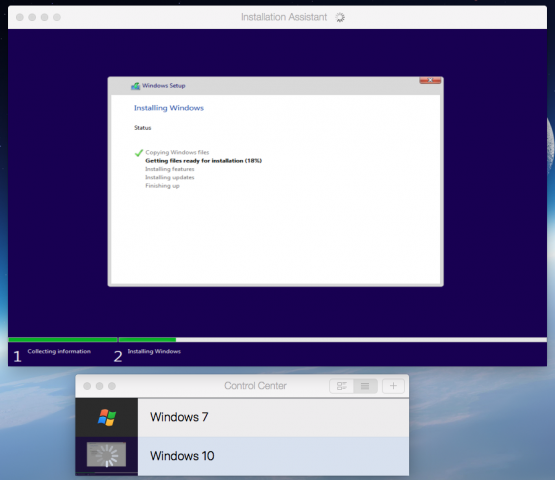The width and height of the screenshot is (555, 480).
Task: Click the Windows 7 logo thumbnail
Action: coord(107,417)
